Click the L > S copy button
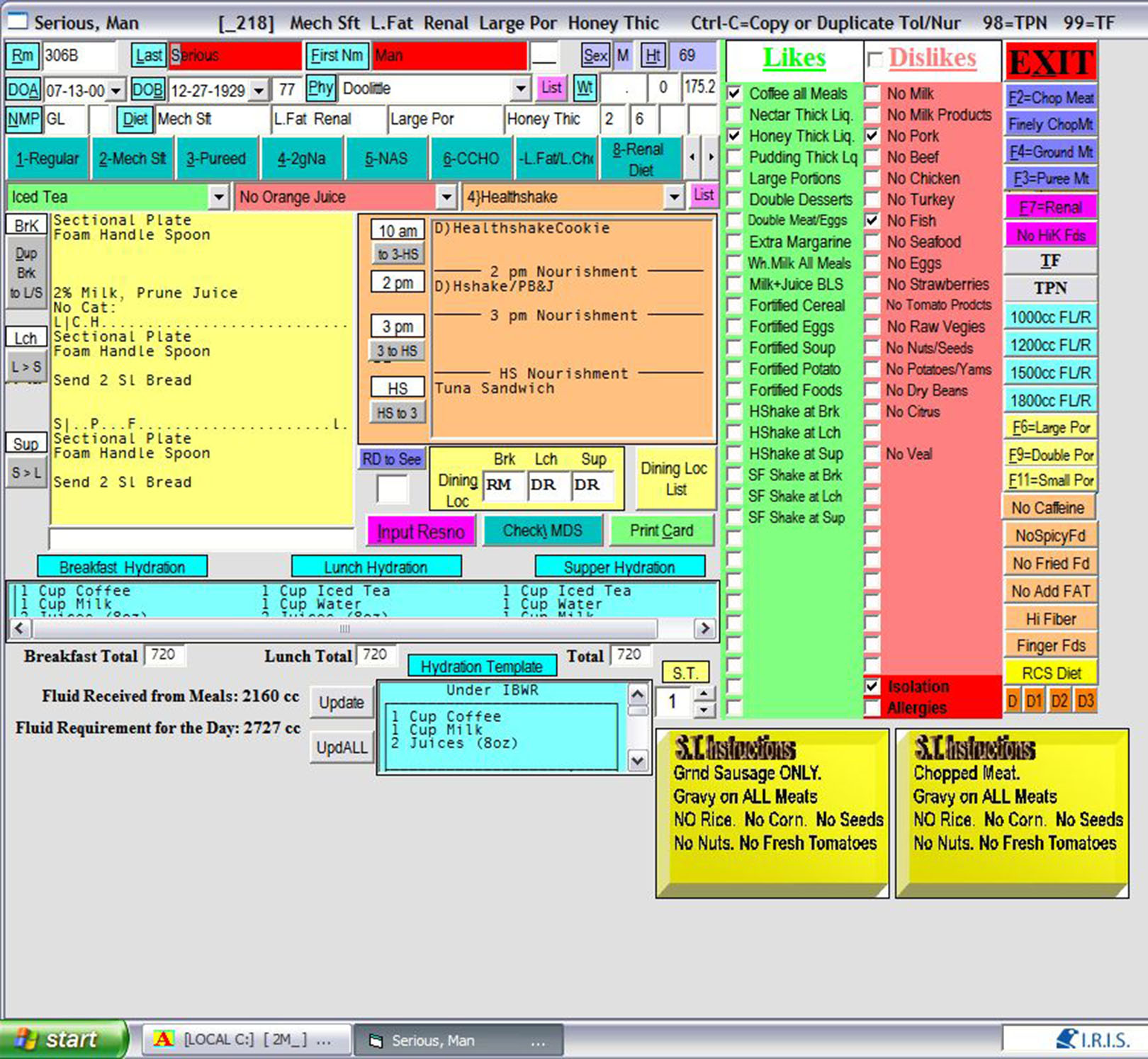Viewport: 1148px width, 1059px height. coord(27,367)
